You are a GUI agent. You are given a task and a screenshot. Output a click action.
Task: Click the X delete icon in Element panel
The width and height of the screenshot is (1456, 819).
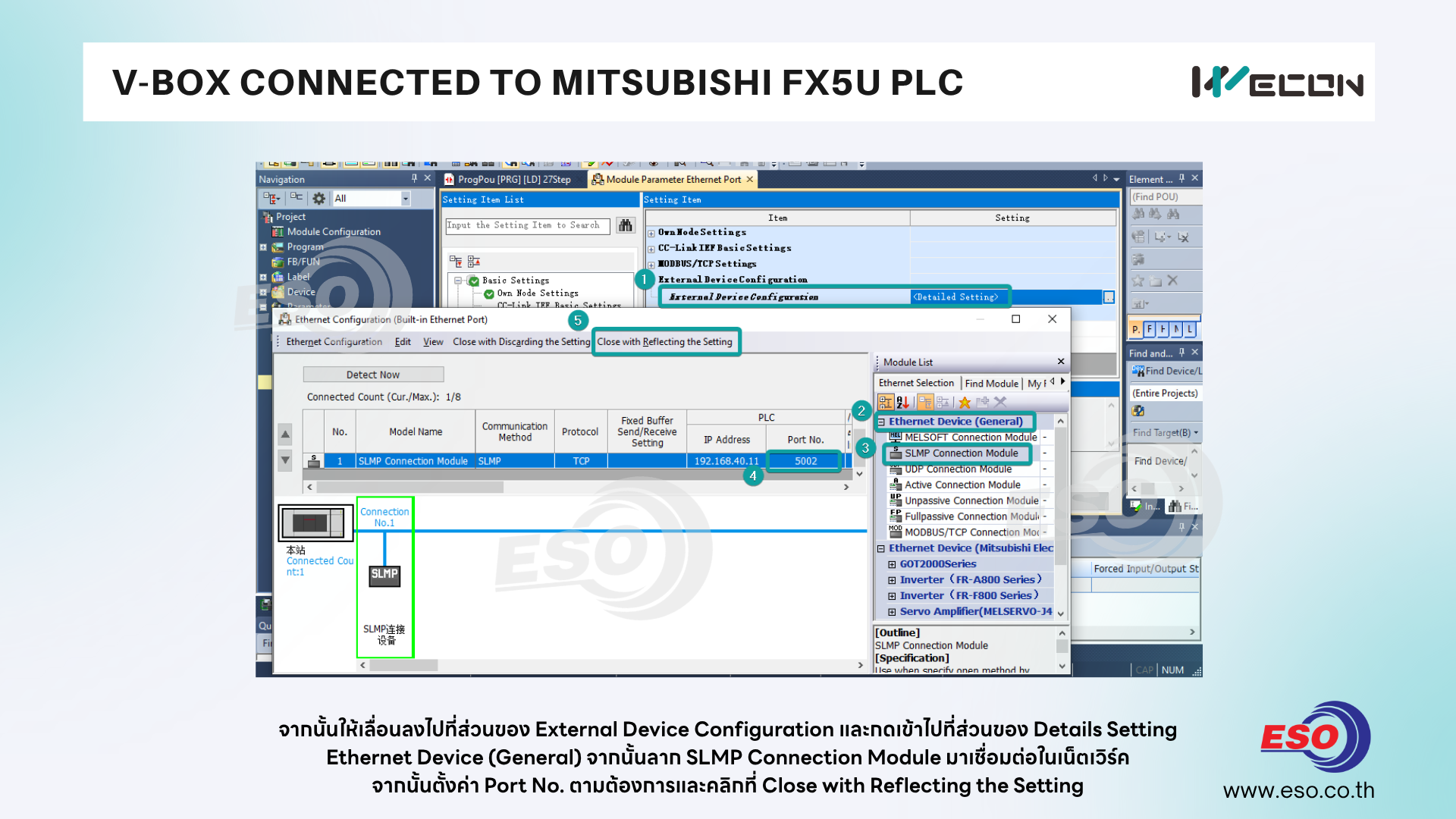[x=1172, y=281]
